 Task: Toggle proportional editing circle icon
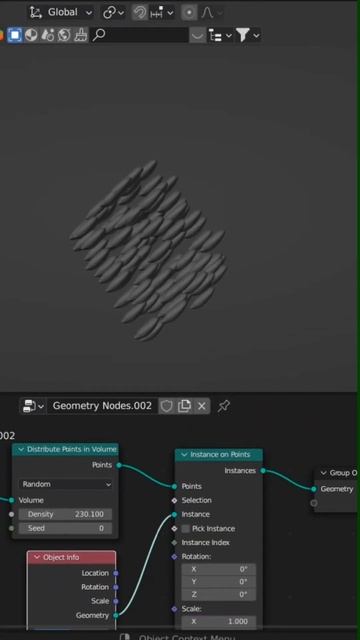click(189, 13)
